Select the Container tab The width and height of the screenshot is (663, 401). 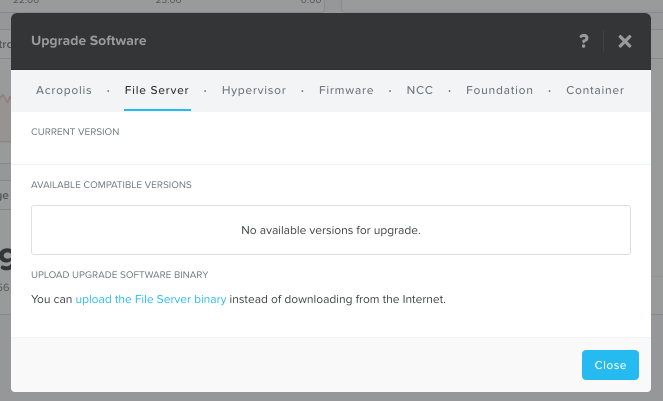(x=595, y=90)
